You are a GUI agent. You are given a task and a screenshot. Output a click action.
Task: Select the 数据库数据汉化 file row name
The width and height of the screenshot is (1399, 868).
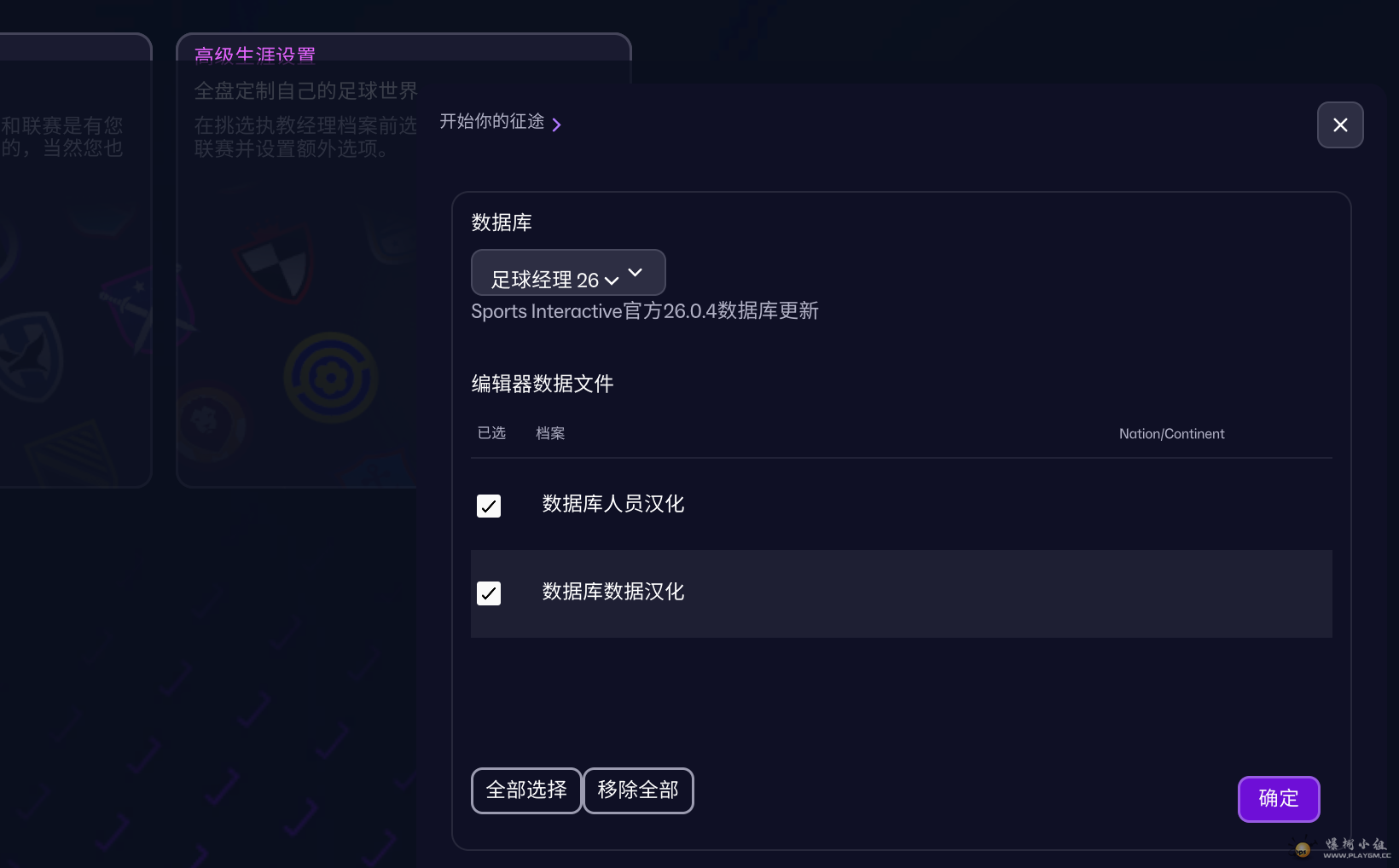[613, 592]
